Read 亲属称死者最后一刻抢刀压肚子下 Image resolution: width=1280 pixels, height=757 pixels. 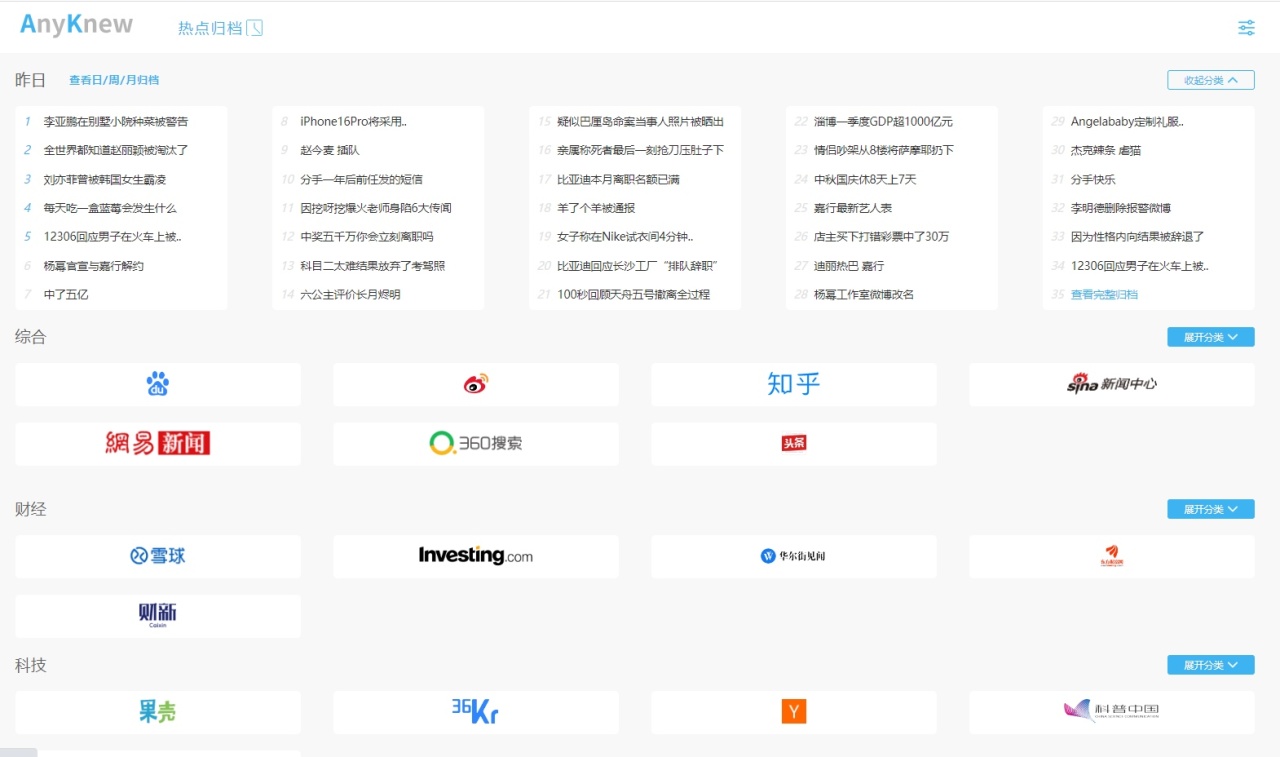(640, 150)
